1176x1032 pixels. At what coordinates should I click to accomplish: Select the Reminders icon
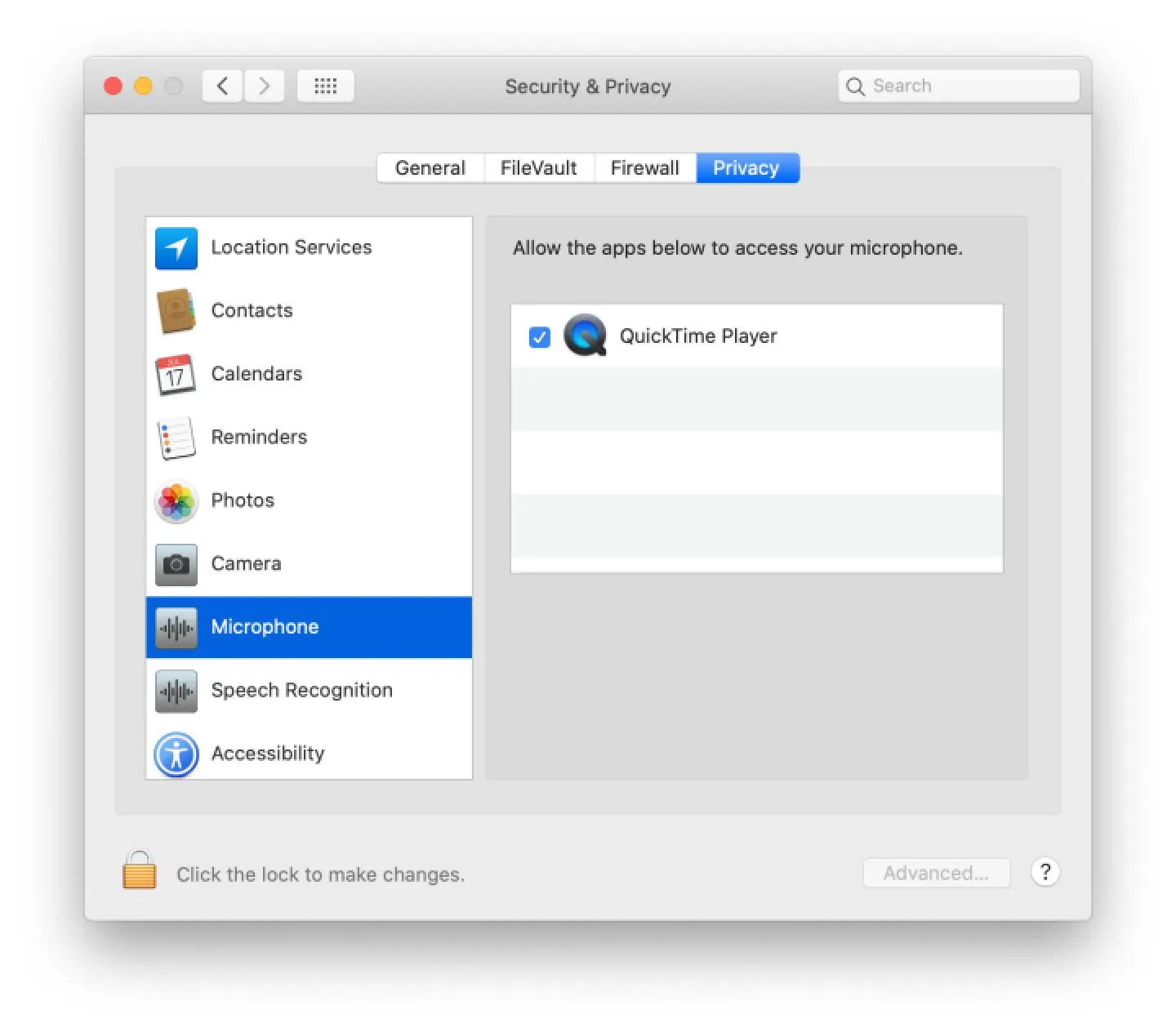(176, 438)
